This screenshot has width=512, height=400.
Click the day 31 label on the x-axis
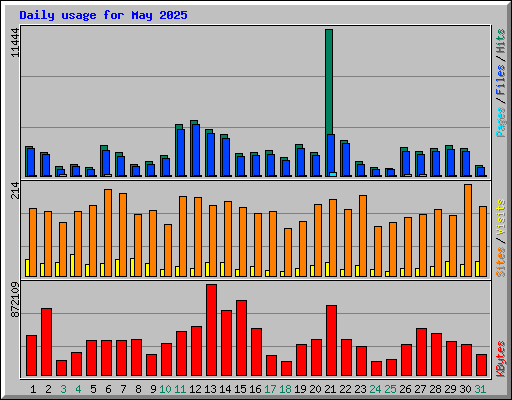coord(480,389)
